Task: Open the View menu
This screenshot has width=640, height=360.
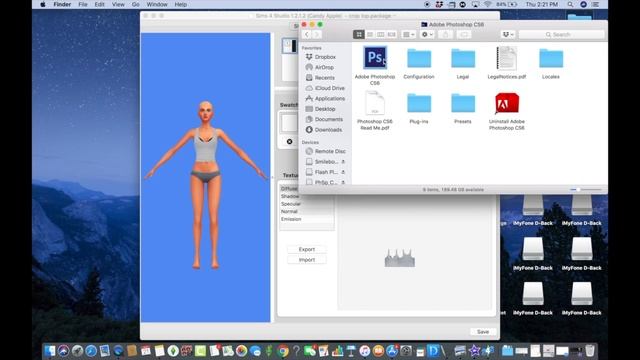Action: point(118,4)
